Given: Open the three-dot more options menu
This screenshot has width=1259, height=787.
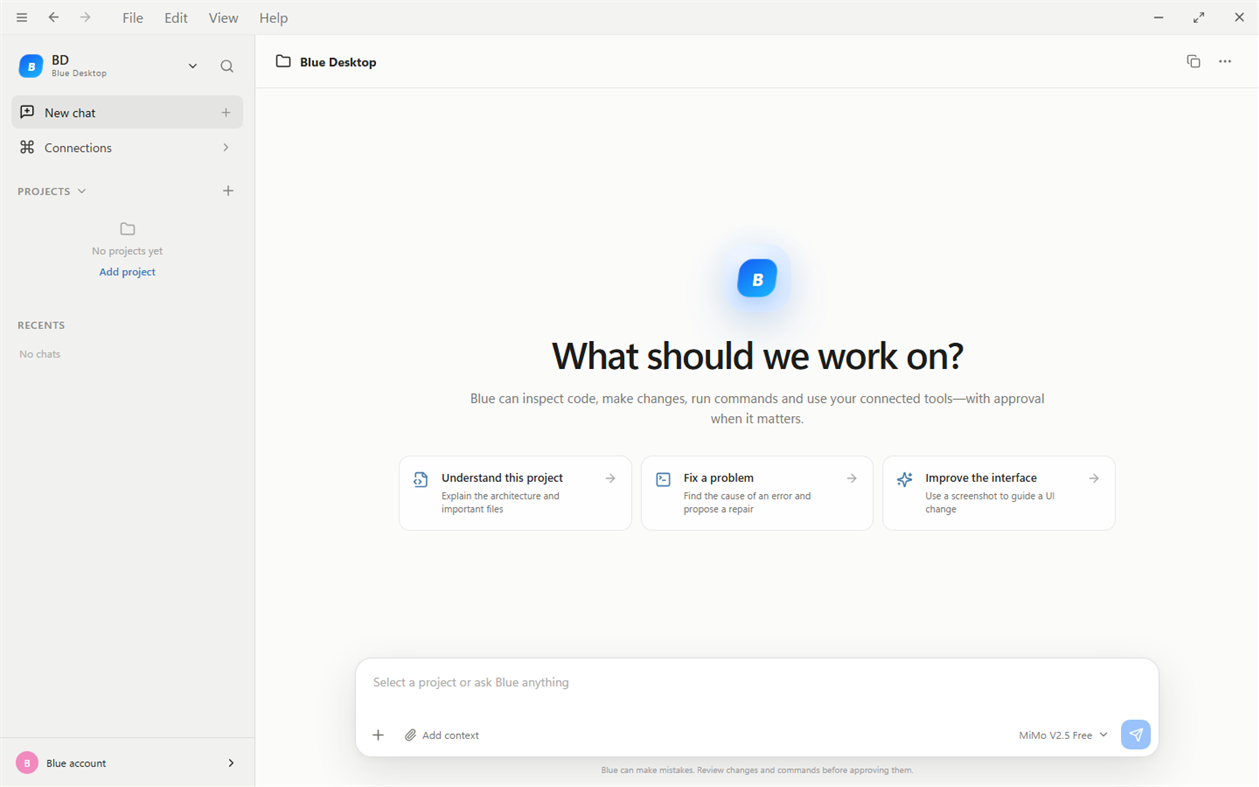Looking at the screenshot, I should point(1225,61).
